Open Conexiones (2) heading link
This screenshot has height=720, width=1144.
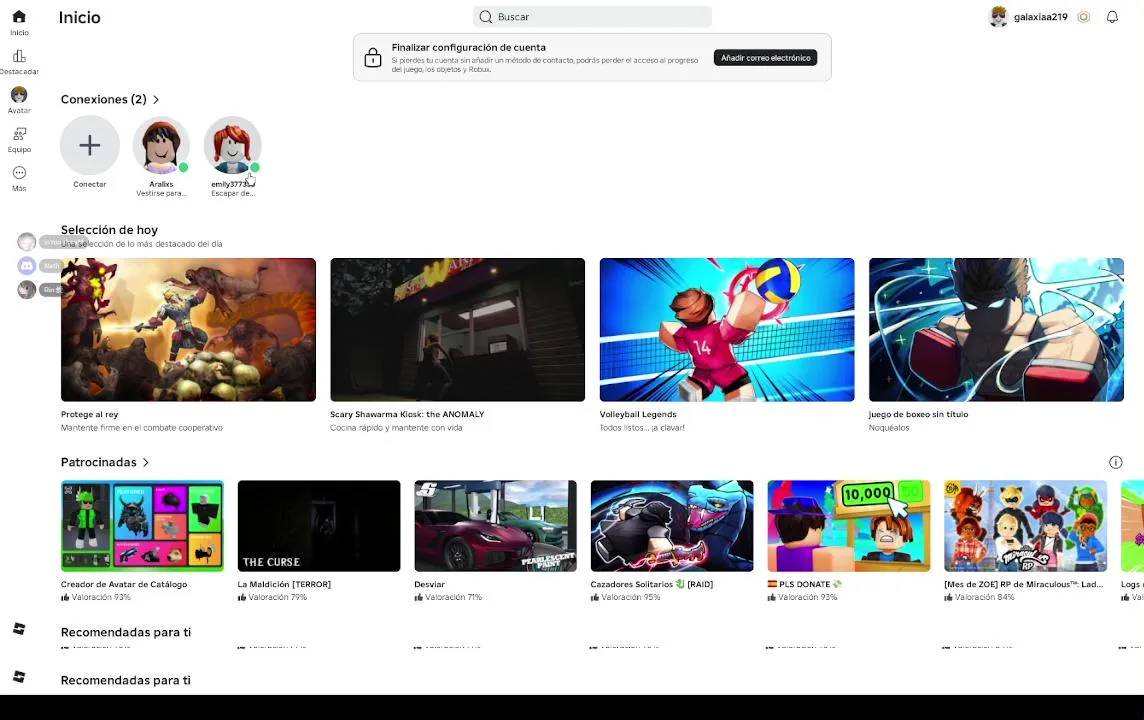click(104, 99)
